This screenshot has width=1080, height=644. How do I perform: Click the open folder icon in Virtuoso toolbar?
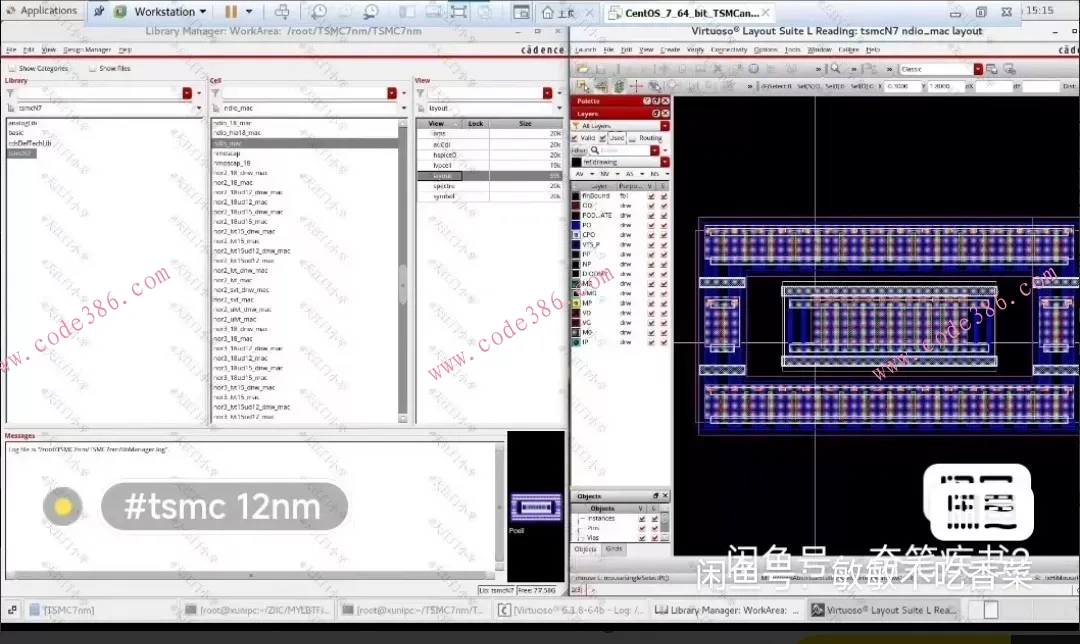[x=582, y=69]
